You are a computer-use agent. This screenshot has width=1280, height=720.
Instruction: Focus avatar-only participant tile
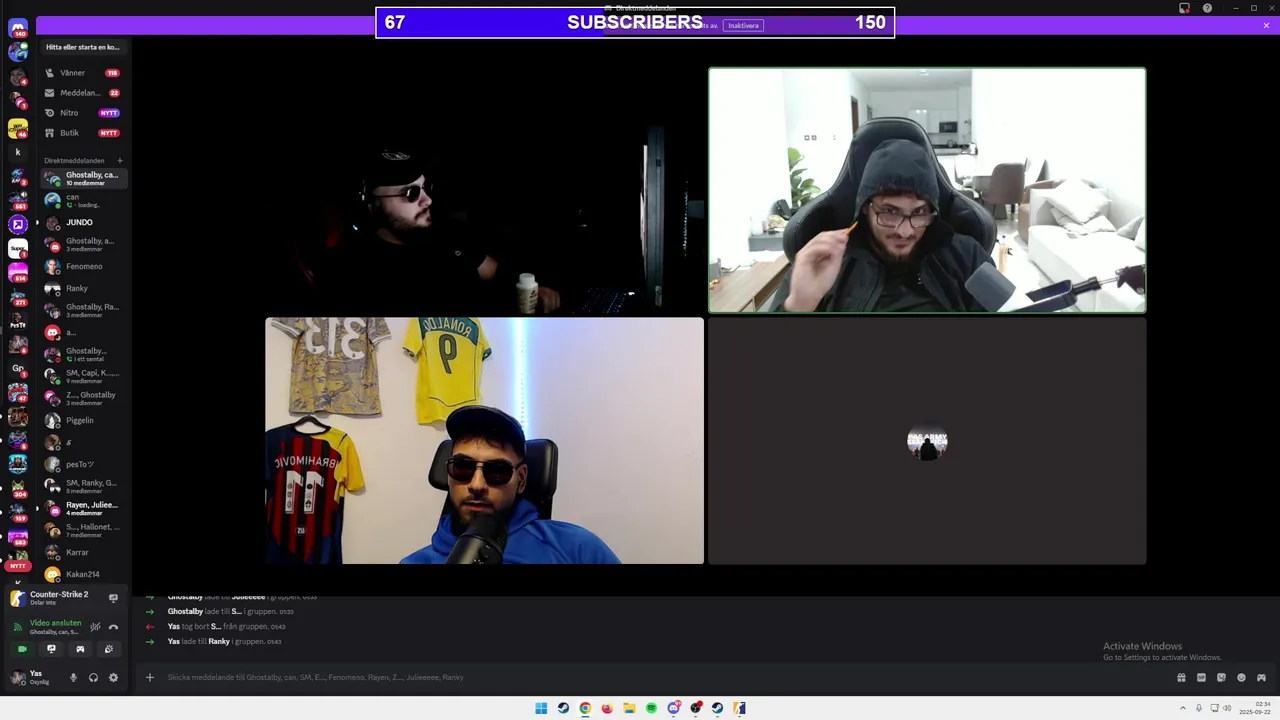(927, 441)
